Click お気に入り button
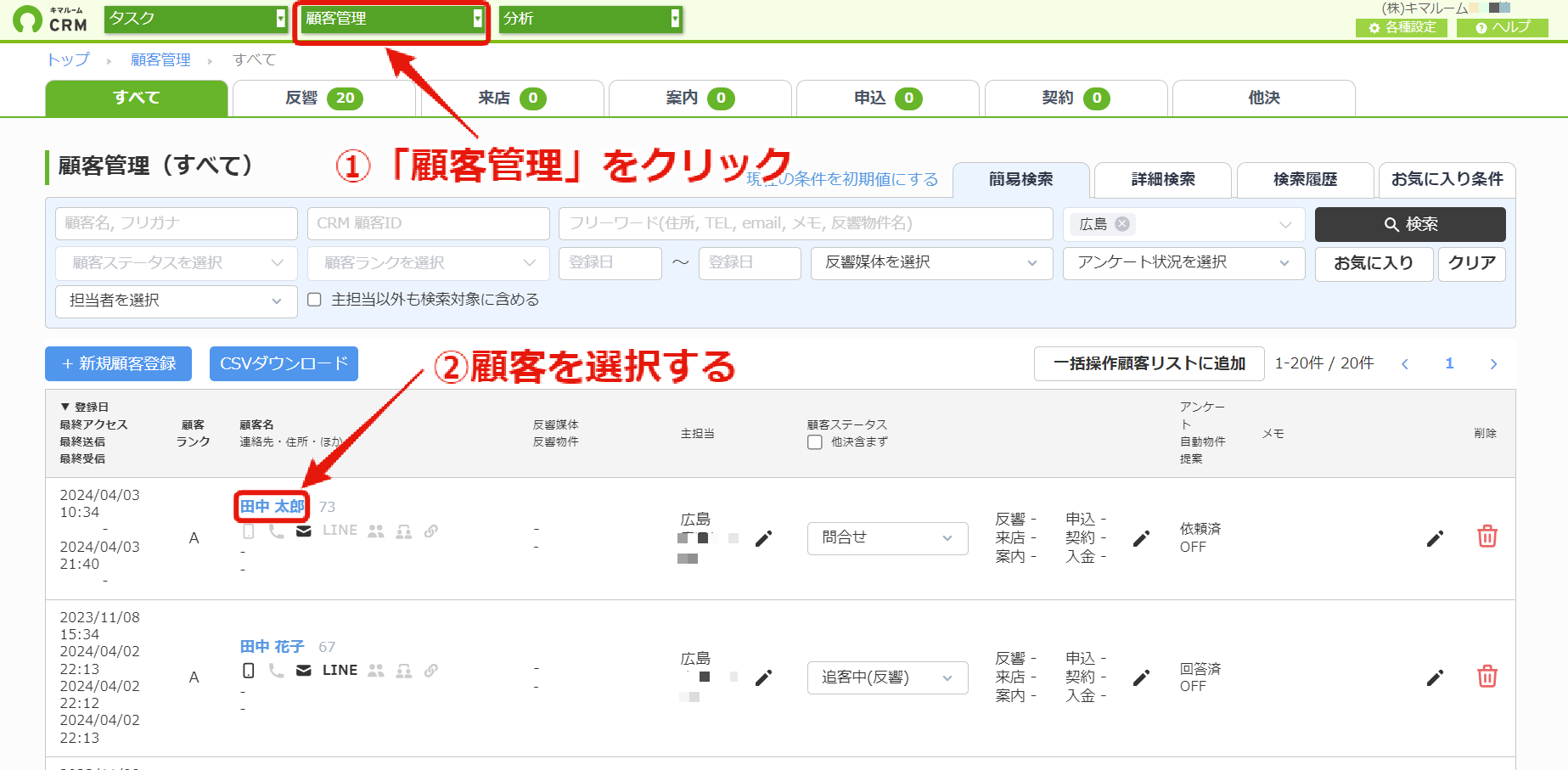Viewport: 1568px width, 770px height. [1374, 263]
